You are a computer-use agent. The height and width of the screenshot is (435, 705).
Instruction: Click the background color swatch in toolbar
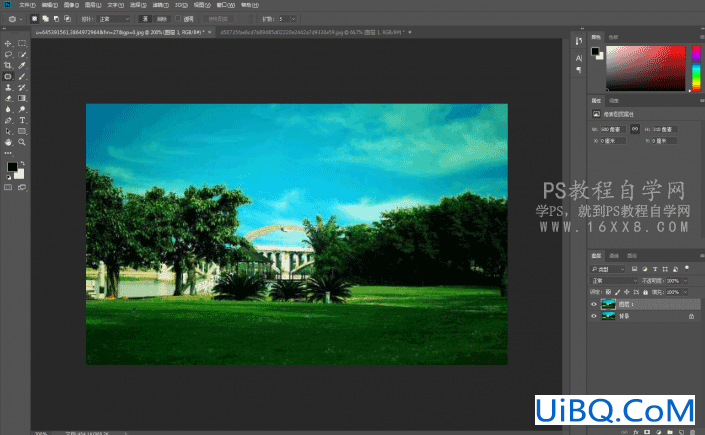20,175
